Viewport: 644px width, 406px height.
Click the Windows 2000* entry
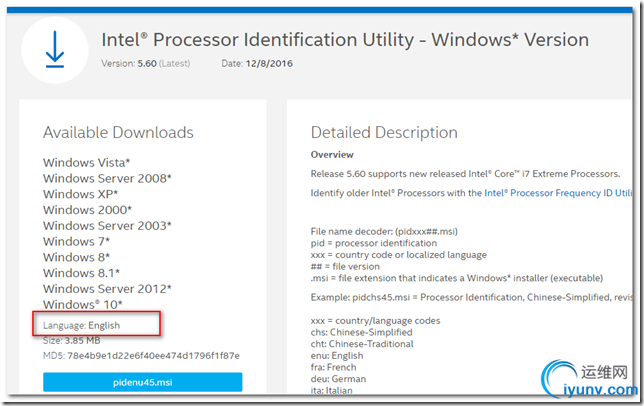click(x=87, y=210)
